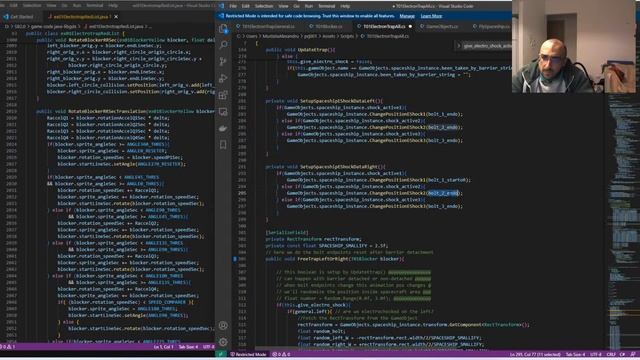640x360 pixels.
Task: Open the Edit menu in the right window
Action: 245,6
